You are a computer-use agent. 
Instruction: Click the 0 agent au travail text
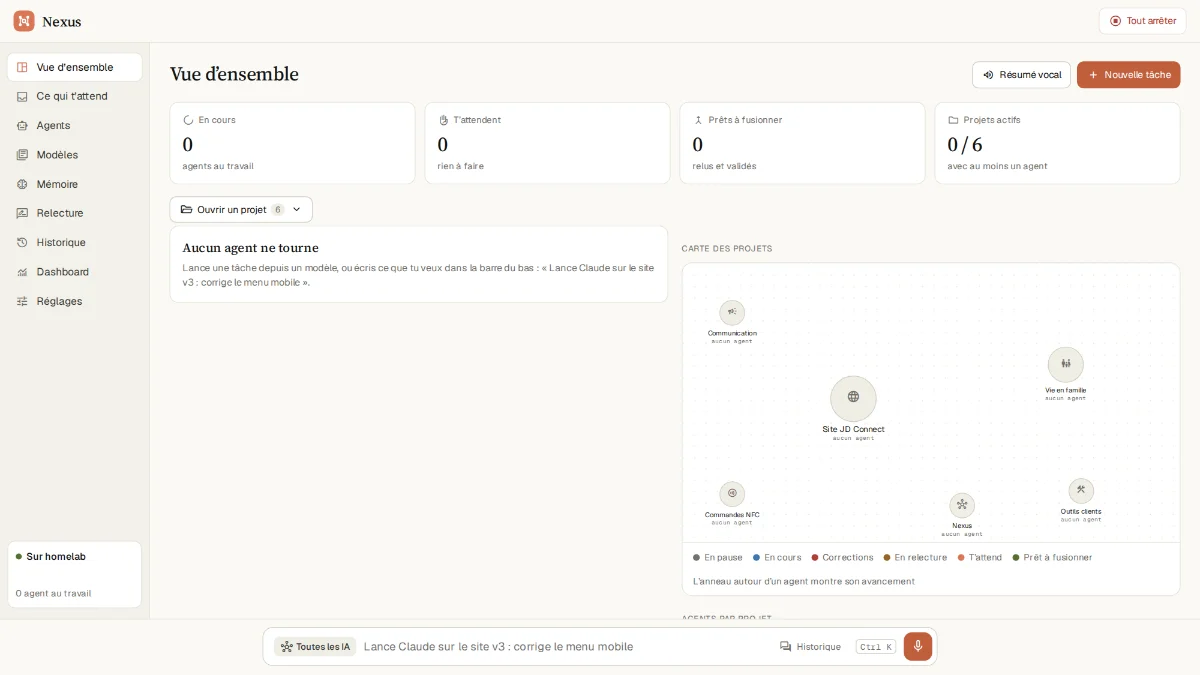click(54, 593)
